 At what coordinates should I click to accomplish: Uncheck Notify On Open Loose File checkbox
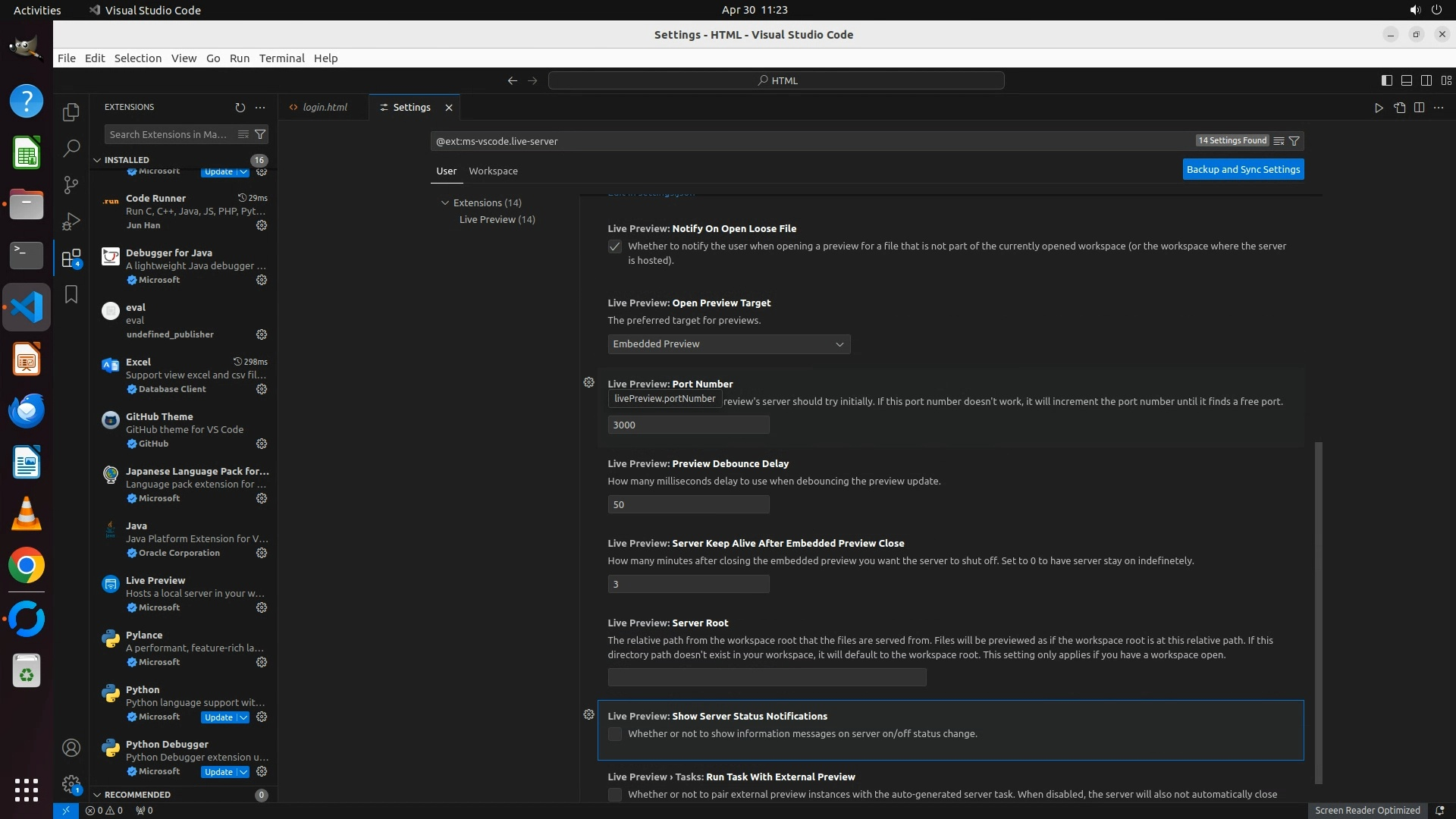tap(615, 246)
